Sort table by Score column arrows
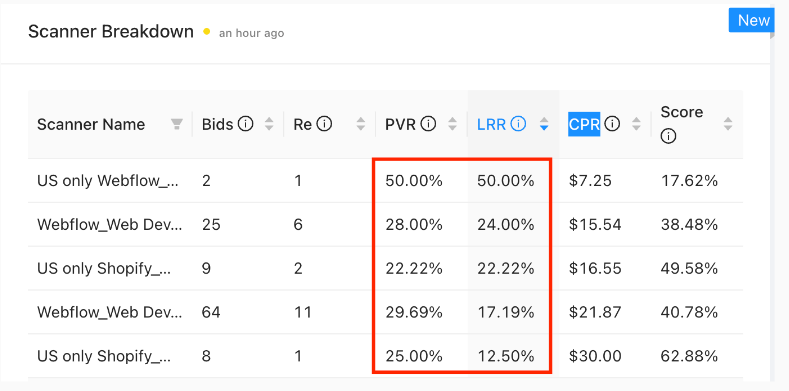Screen dimensions: 789x391 (x=728, y=124)
